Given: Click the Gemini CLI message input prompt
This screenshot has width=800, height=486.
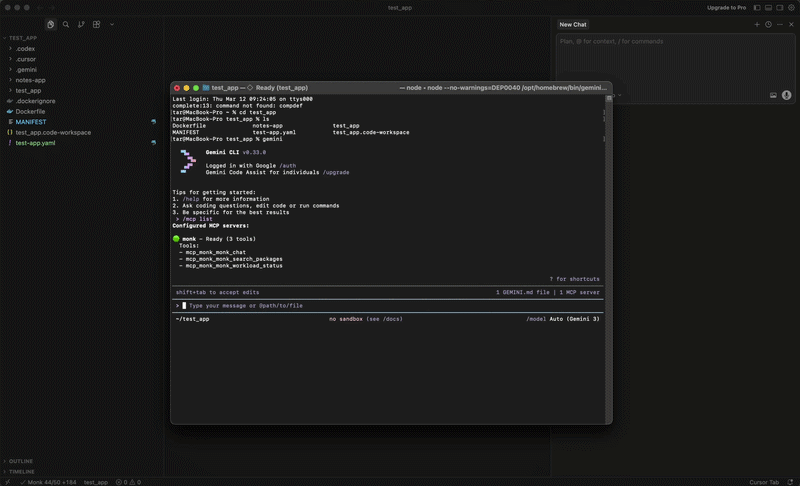Looking at the screenshot, I should point(388,306).
